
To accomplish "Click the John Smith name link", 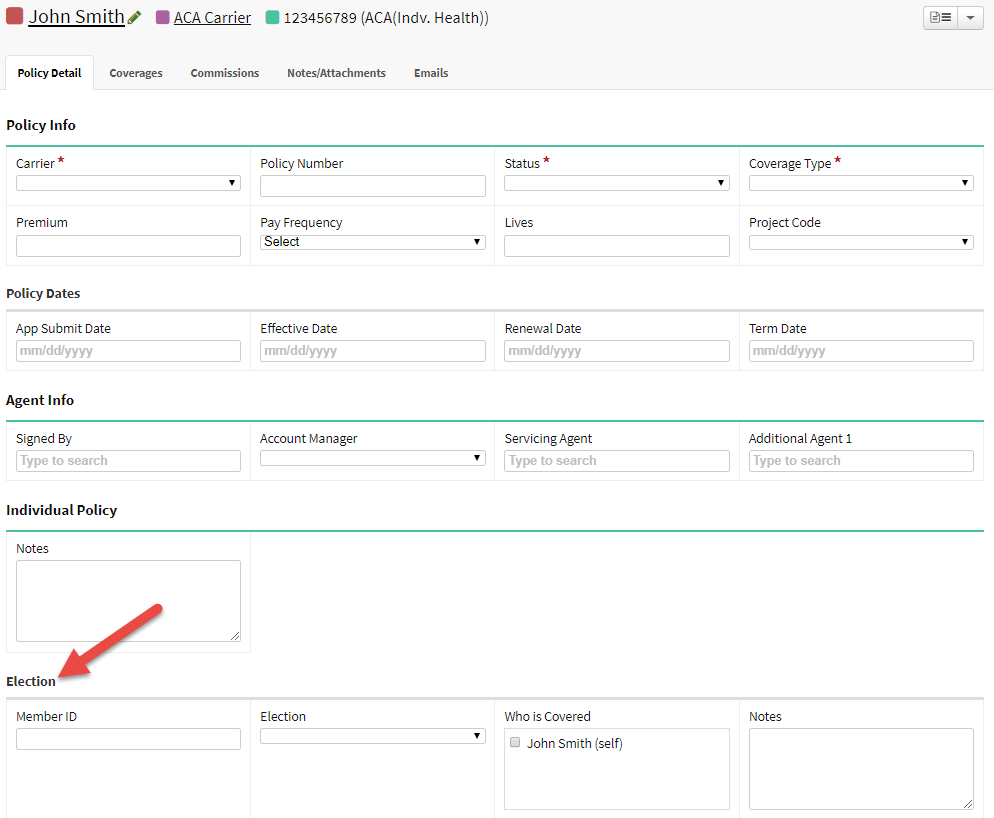I will (75, 16).
